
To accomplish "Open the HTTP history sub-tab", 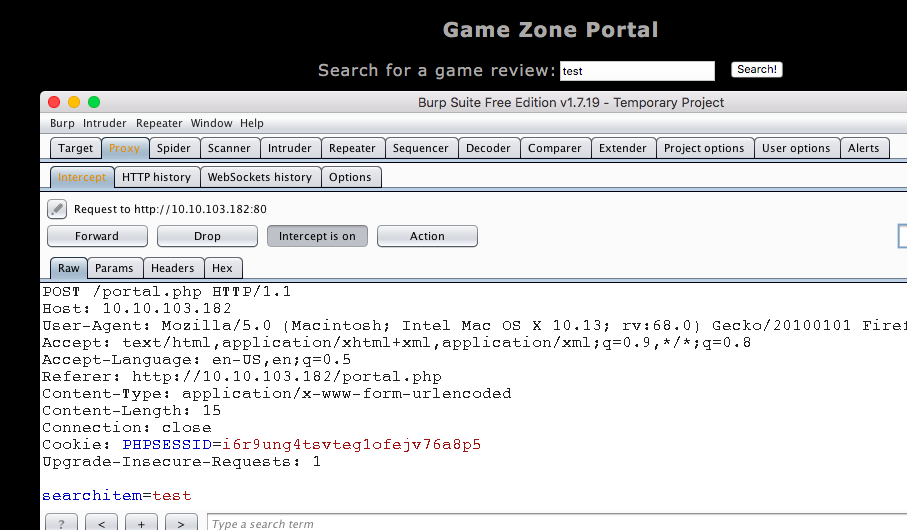I will tap(156, 177).
